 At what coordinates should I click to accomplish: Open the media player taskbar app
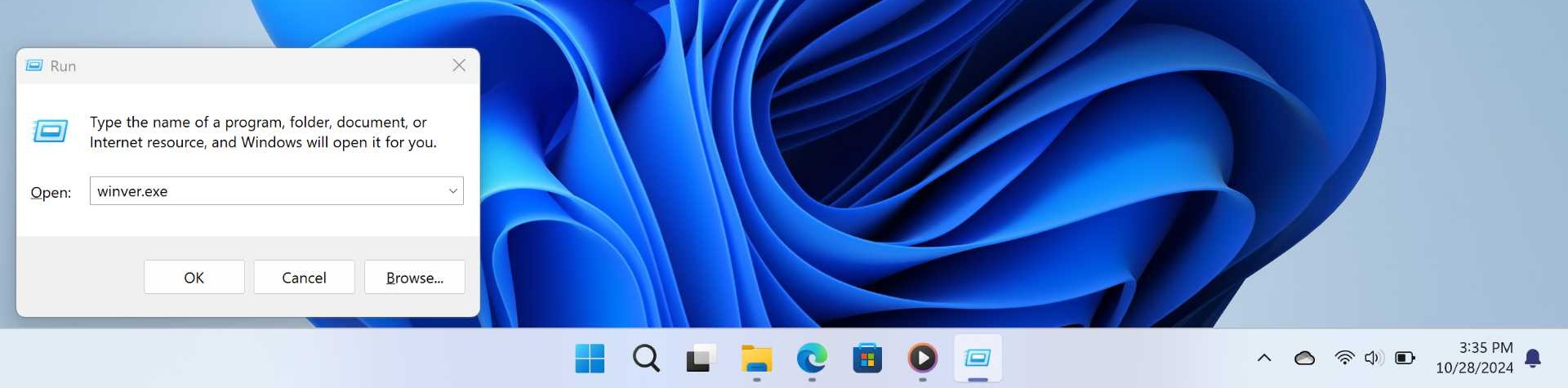(x=923, y=358)
